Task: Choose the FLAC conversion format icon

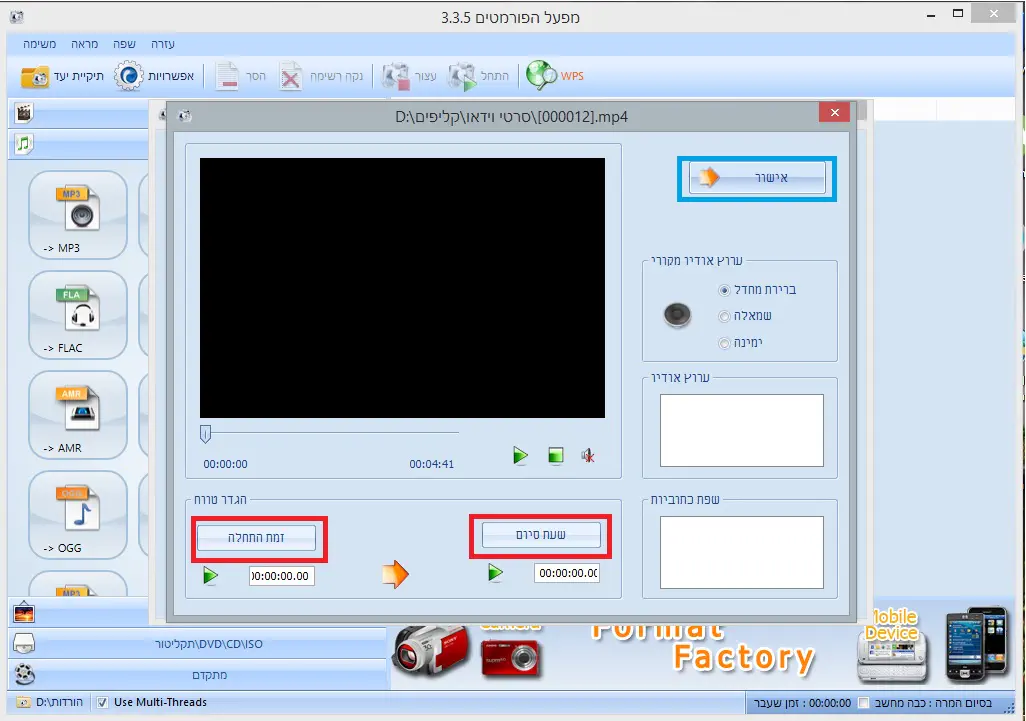Action: (77, 313)
